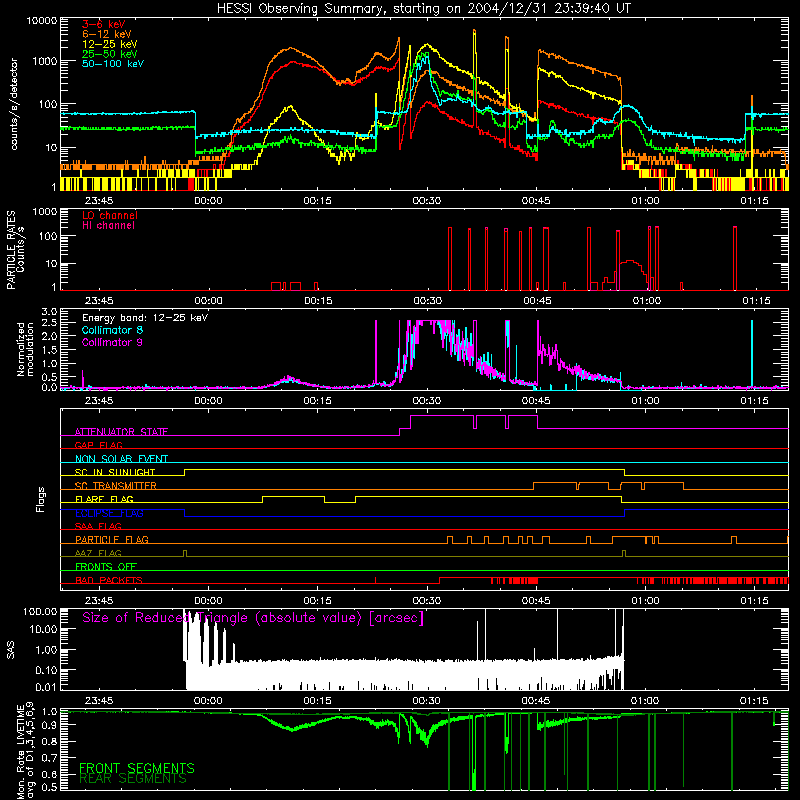
Task: Click the 10000 tick on the count-rate axis
Action: [x=42, y=21]
